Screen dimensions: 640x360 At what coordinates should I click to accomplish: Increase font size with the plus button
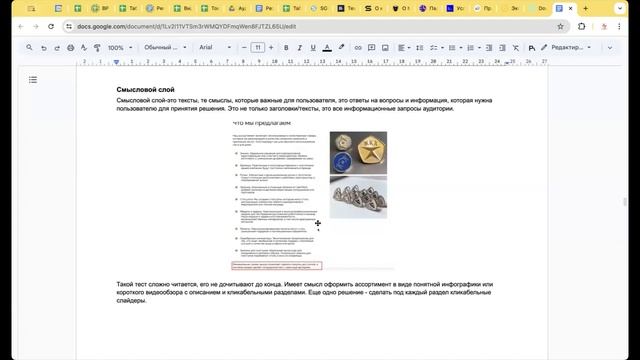pos(271,48)
